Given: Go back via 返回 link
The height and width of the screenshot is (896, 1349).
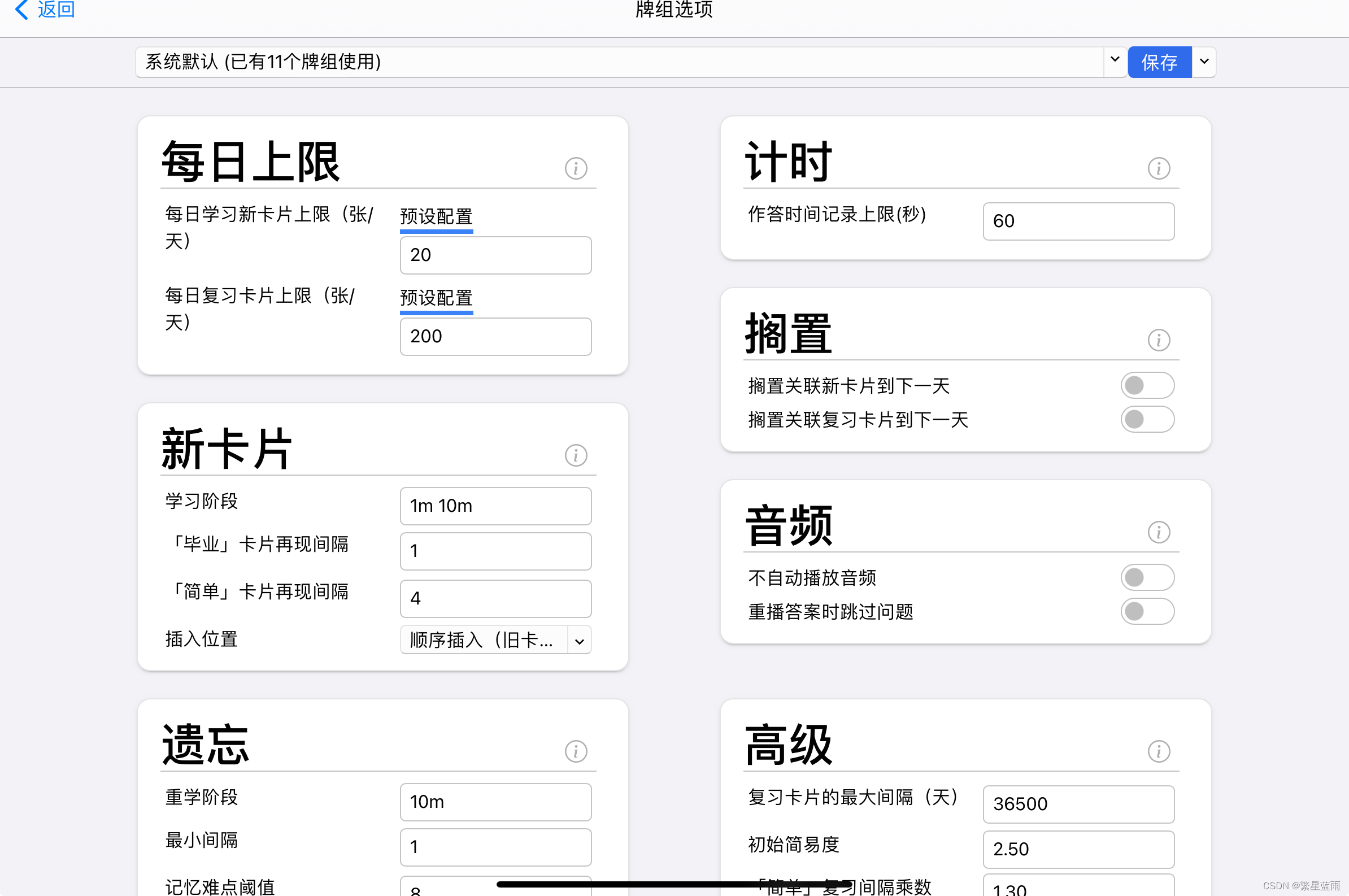Looking at the screenshot, I should (x=56, y=9).
